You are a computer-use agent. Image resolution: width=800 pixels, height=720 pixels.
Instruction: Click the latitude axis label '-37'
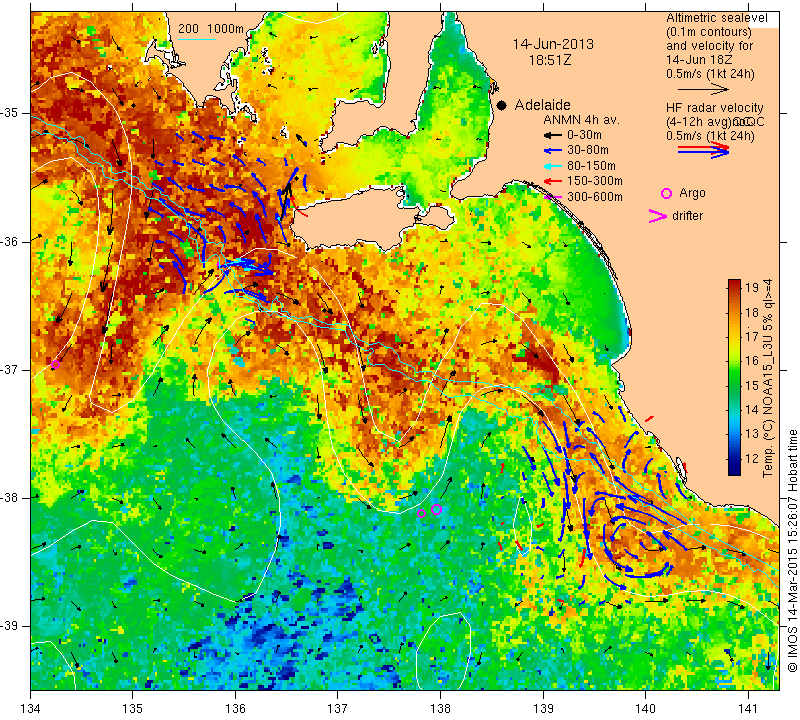coord(10,369)
